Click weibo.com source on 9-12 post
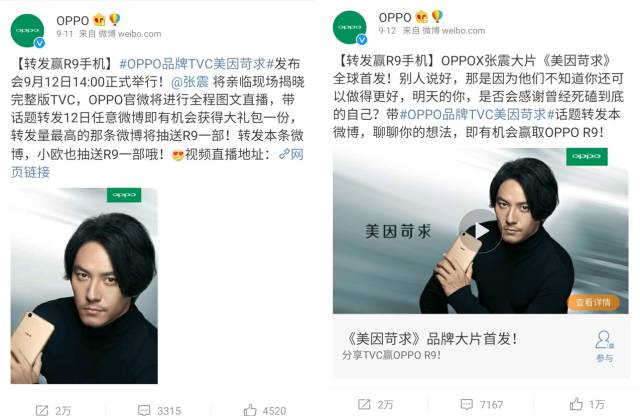 463,31
